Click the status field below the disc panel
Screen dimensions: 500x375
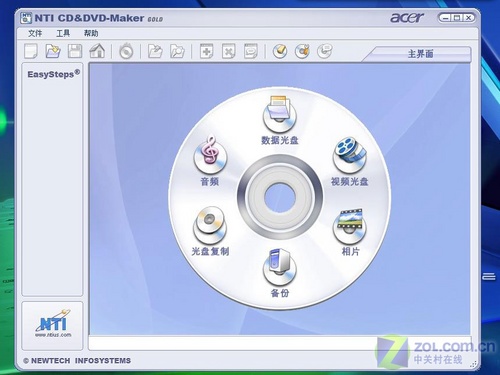tap(279, 343)
